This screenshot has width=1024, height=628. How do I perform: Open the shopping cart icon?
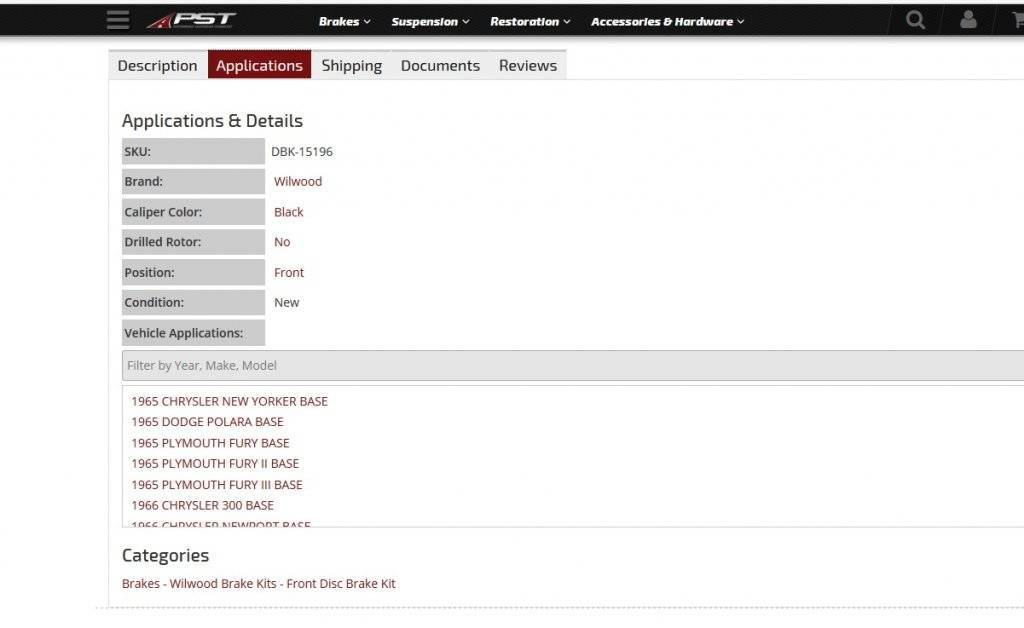(1017, 20)
